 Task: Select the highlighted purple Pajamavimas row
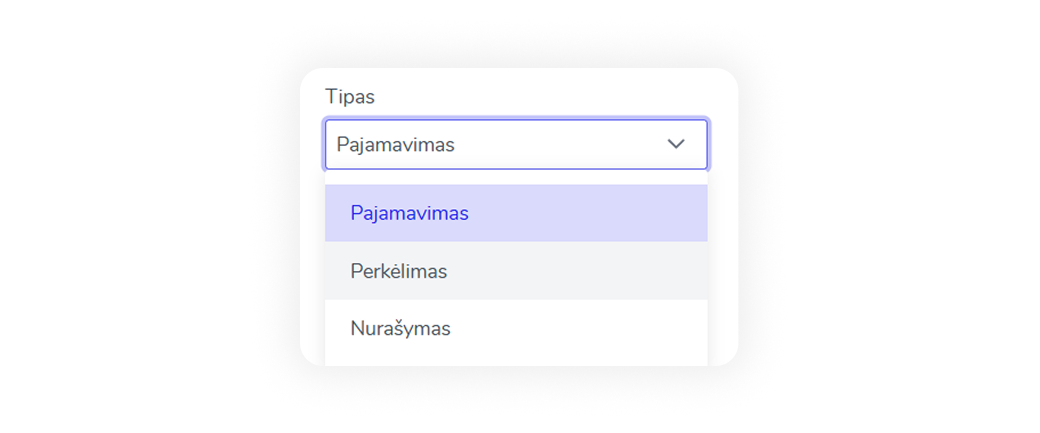tap(516, 213)
